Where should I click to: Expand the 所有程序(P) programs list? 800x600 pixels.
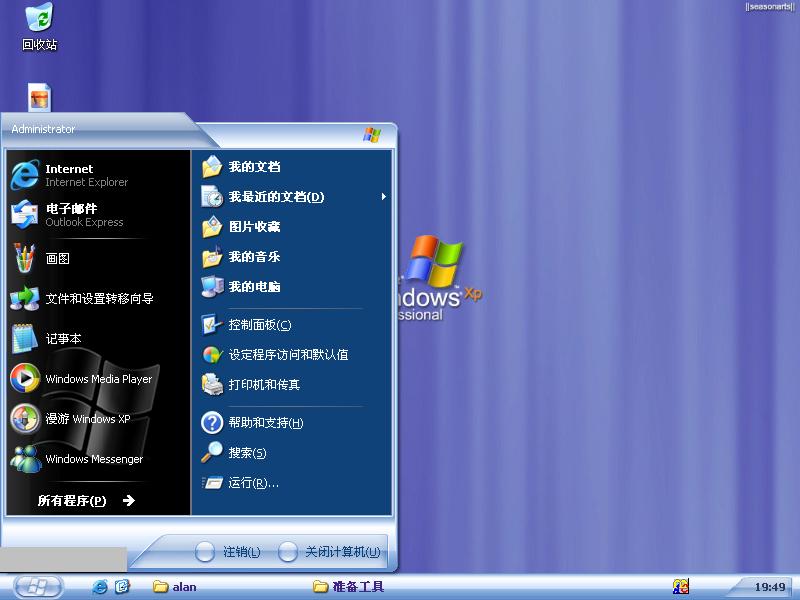[86, 501]
